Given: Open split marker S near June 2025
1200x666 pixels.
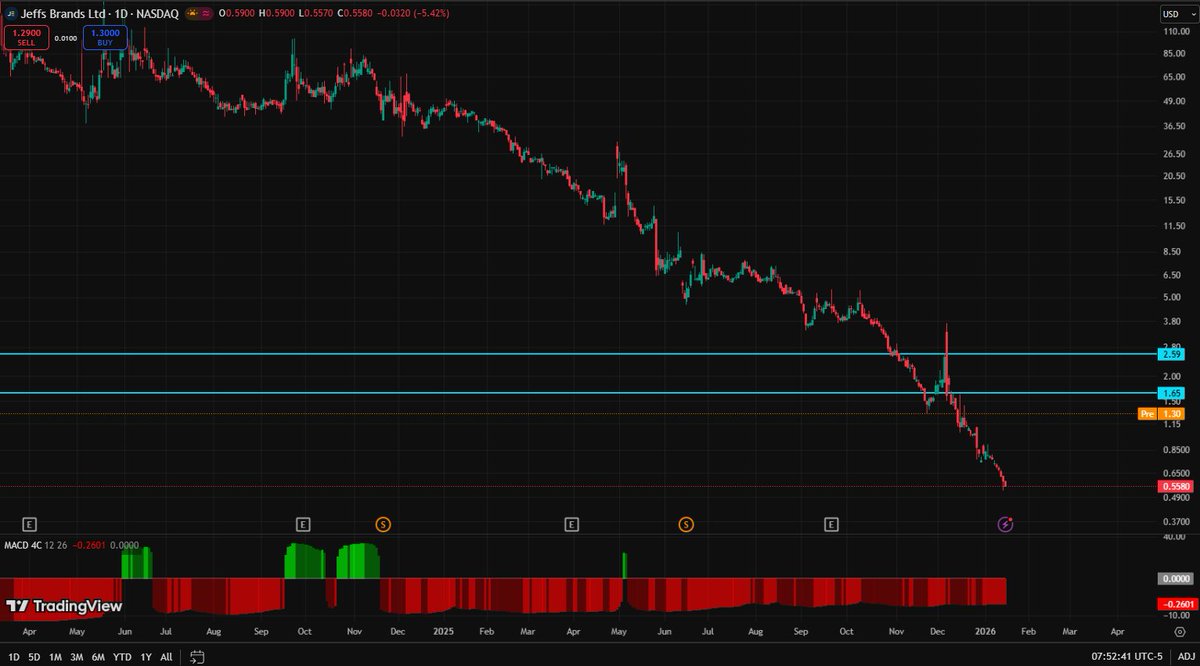Looking at the screenshot, I should point(686,524).
